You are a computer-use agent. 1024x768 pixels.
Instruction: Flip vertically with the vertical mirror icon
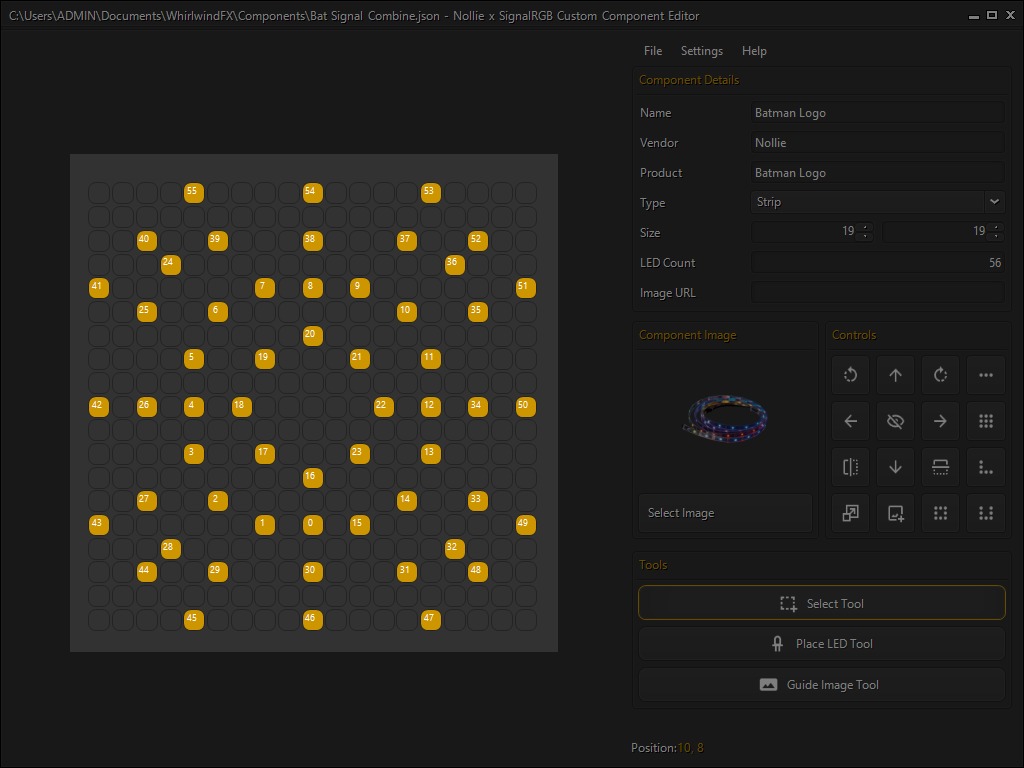click(940, 467)
